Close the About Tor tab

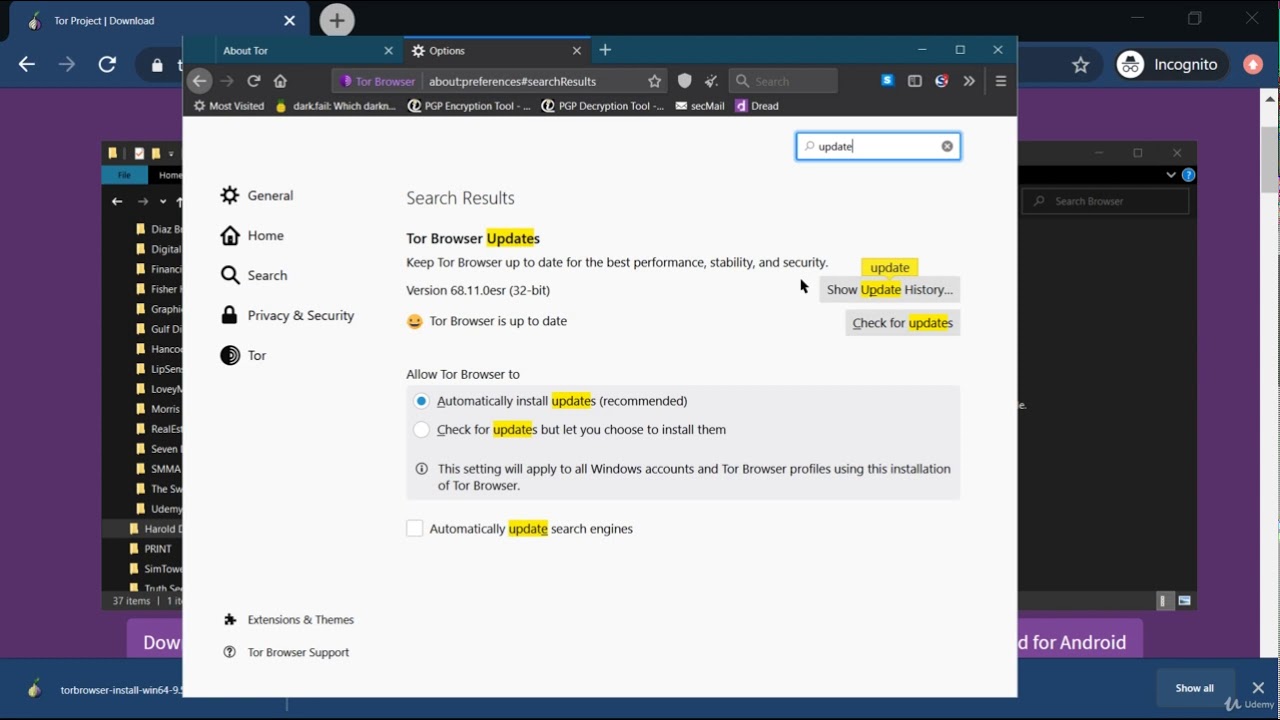(x=389, y=50)
